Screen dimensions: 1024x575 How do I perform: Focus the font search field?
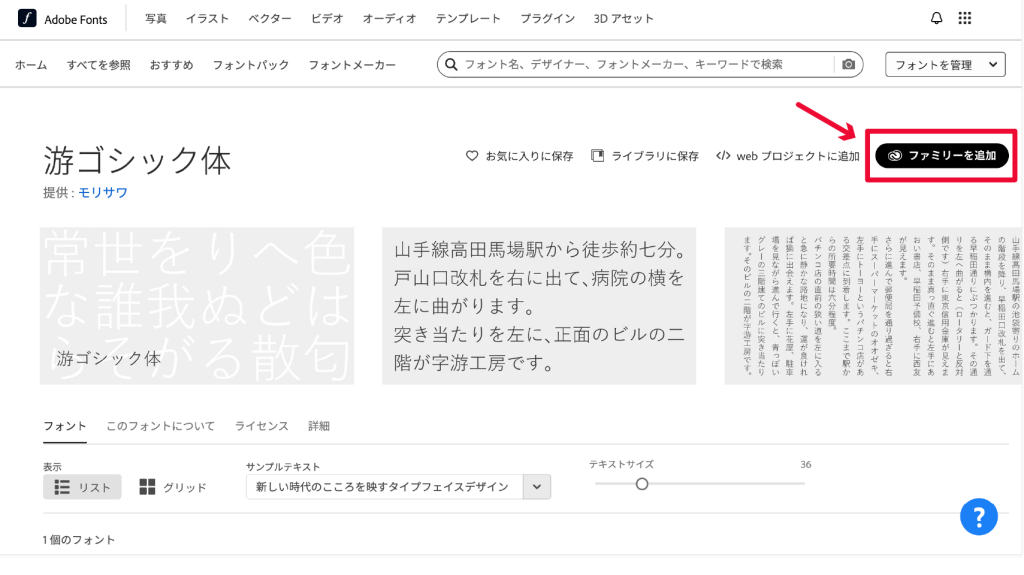(x=649, y=65)
